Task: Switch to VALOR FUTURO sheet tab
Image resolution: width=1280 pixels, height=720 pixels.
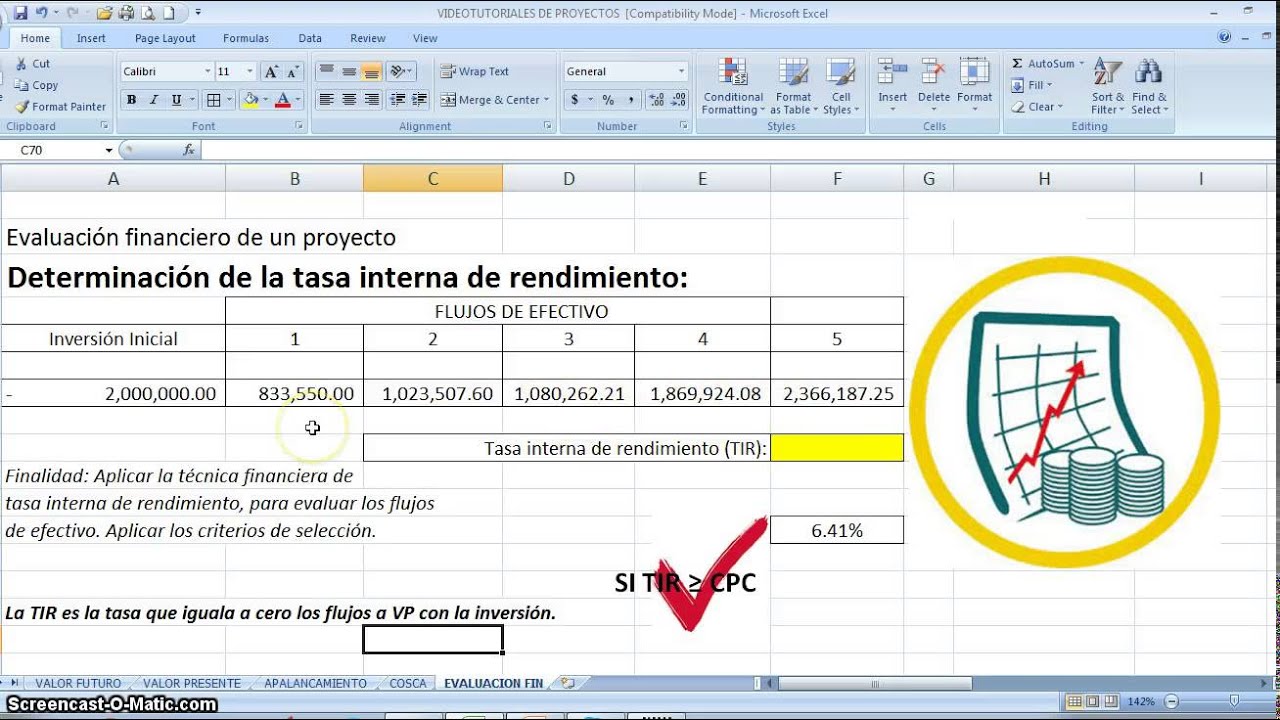Action: pos(78,683)
